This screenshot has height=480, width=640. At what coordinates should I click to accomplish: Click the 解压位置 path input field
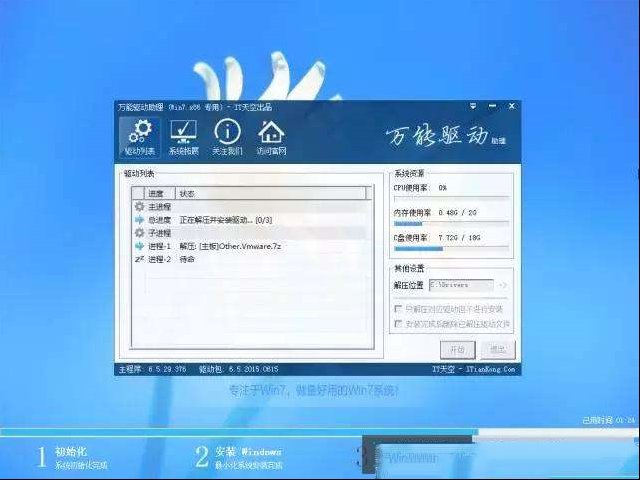(461, 285)
